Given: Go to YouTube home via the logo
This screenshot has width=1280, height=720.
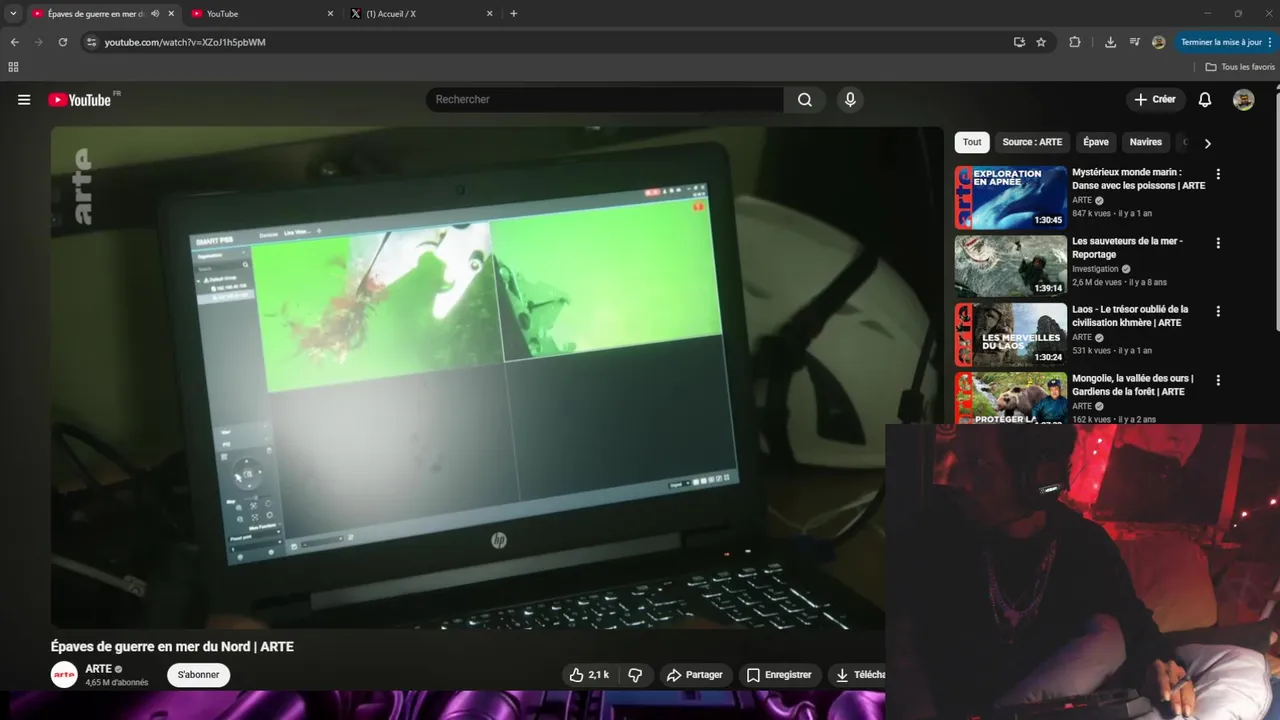Looking at the screenshot, I should coord(80,100).
